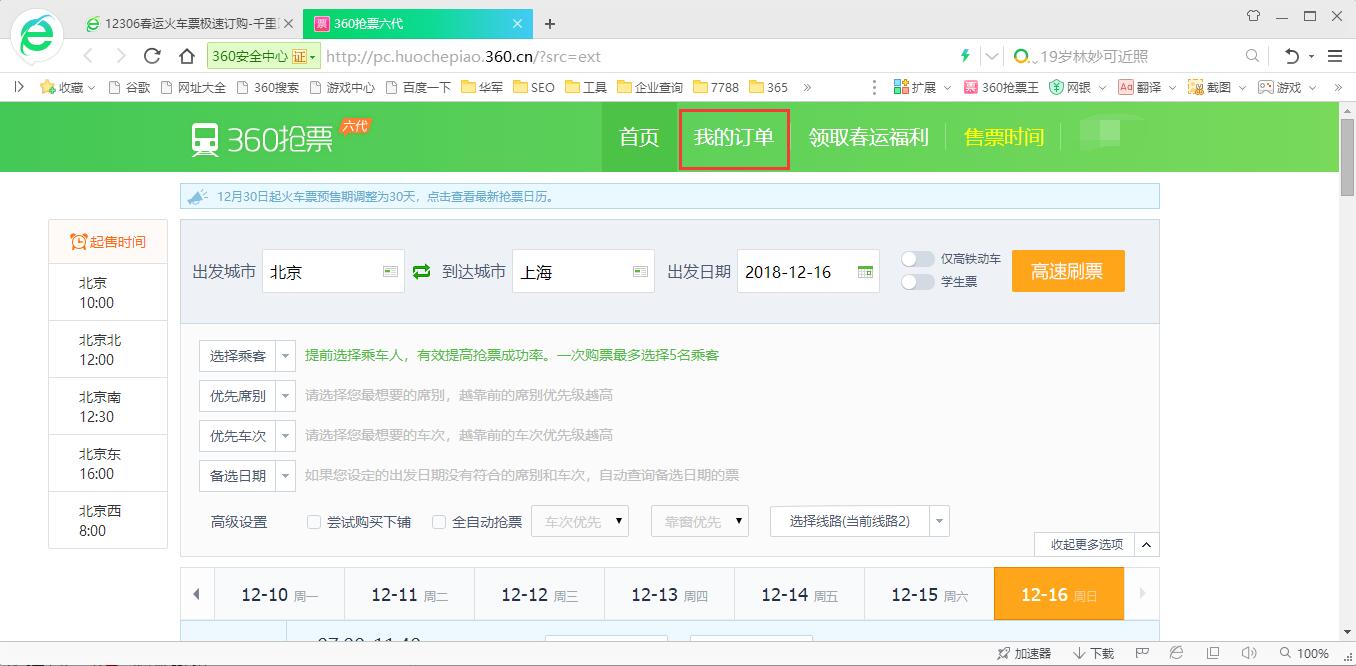Expand the 车次优先 dropdown

(580, 521)
